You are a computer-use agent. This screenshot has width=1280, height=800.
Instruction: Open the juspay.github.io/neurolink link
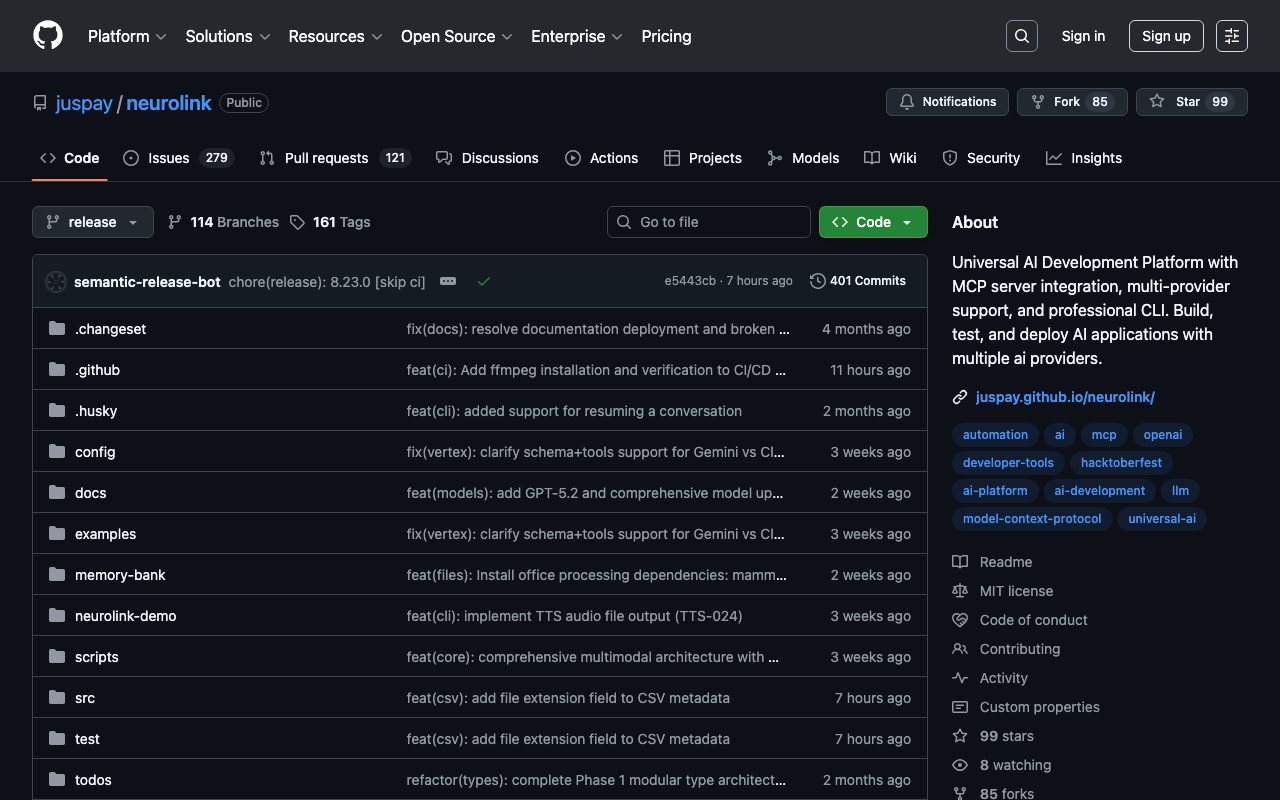click(x=1065, y=397)
